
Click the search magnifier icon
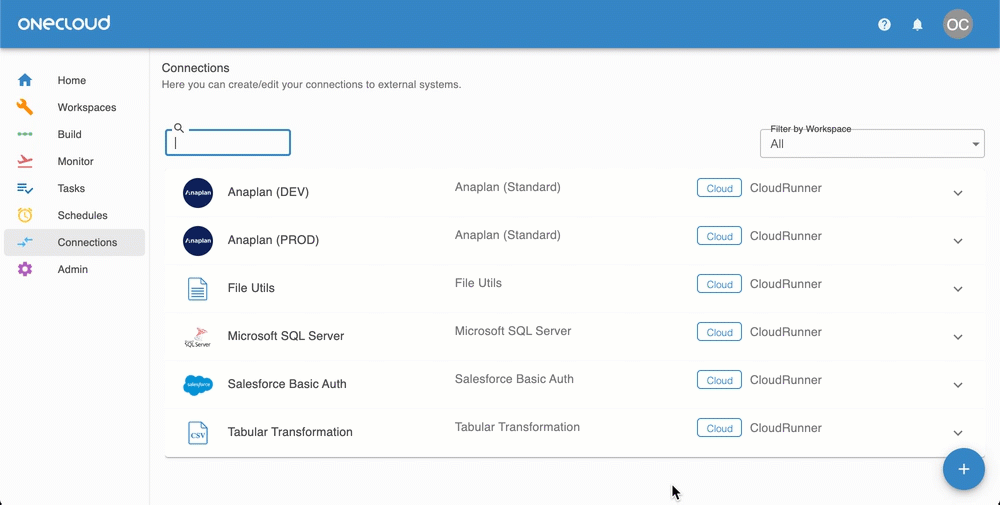click(x=179, y=128)
